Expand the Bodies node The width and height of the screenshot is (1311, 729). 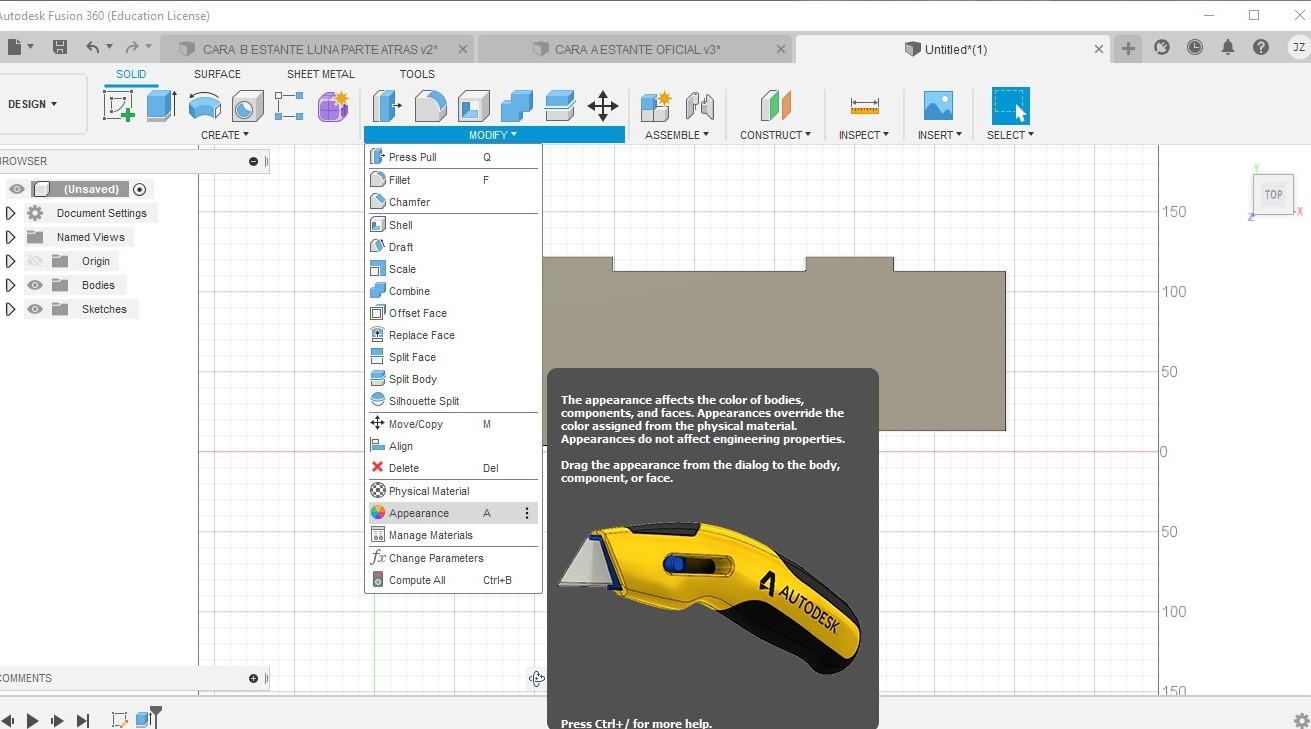tap(10, 285)
